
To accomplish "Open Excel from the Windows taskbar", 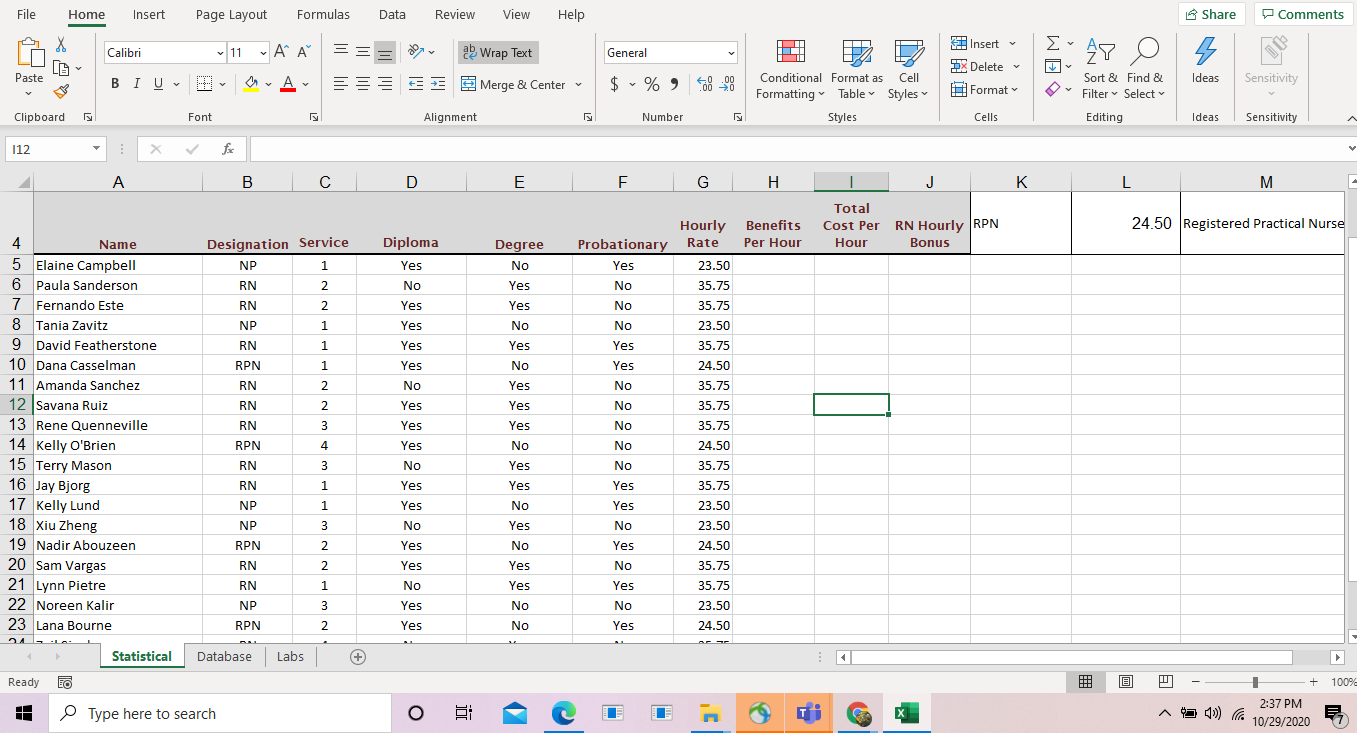I will click(x=906, y=713).
